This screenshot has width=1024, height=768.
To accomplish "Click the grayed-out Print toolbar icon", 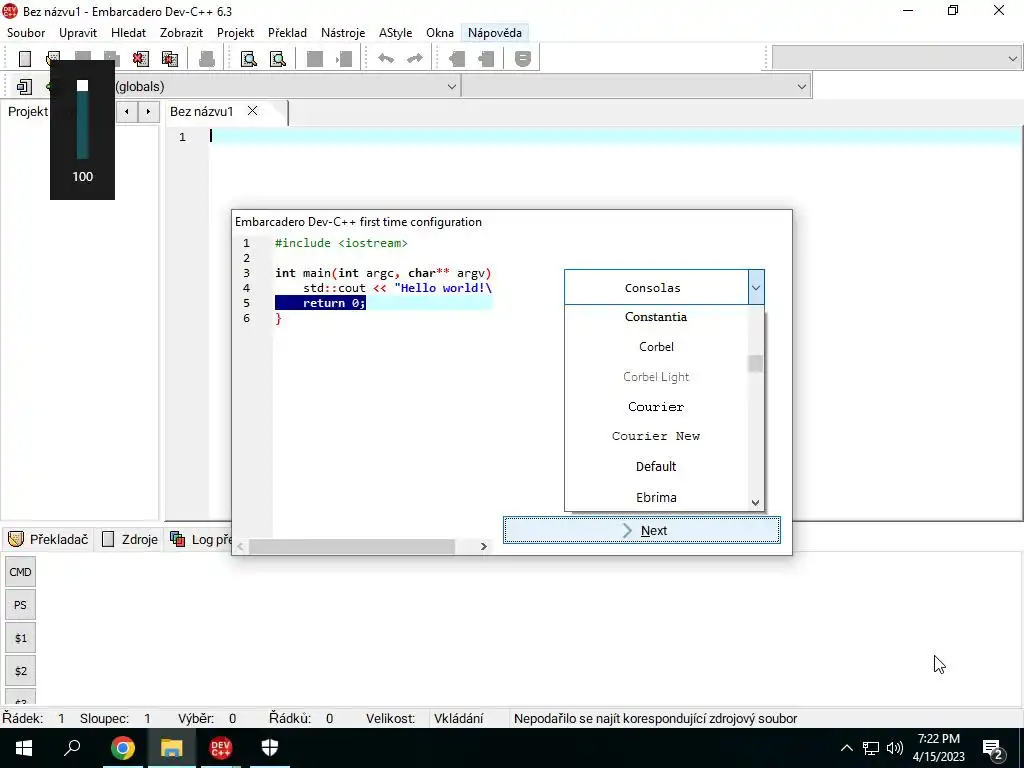I will 207,59.
